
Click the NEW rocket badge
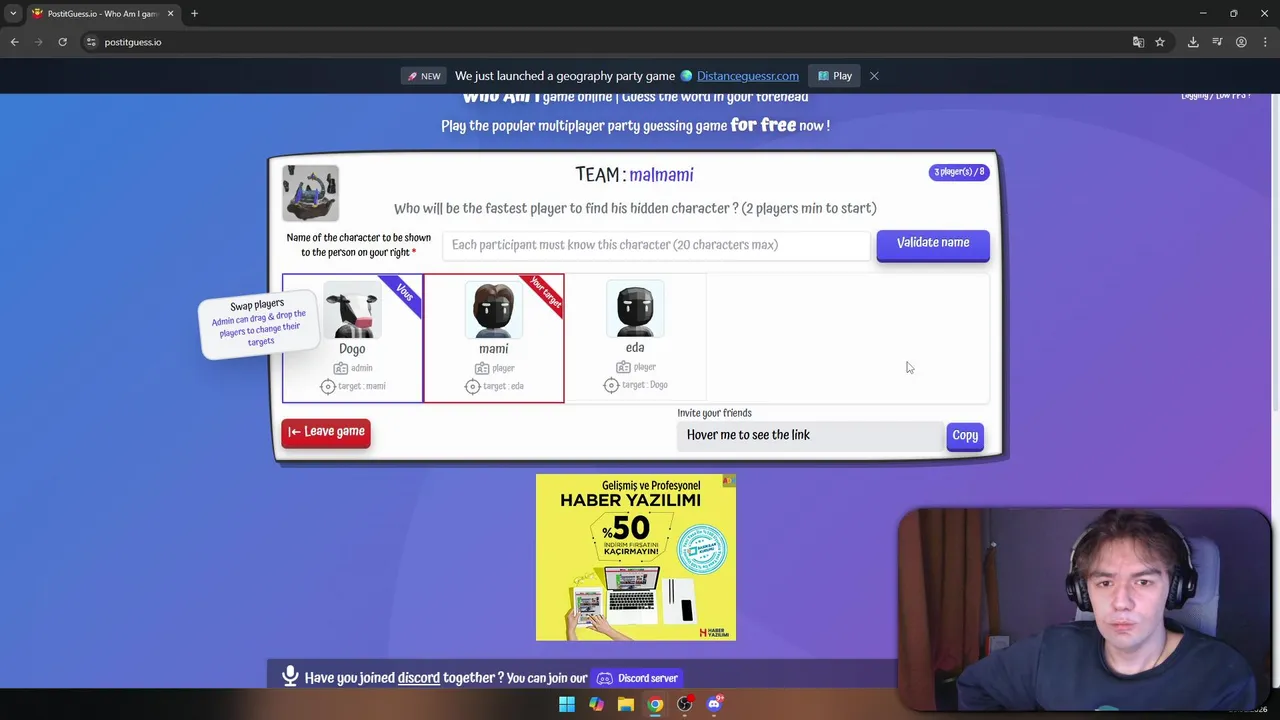(x=424, y=76)
